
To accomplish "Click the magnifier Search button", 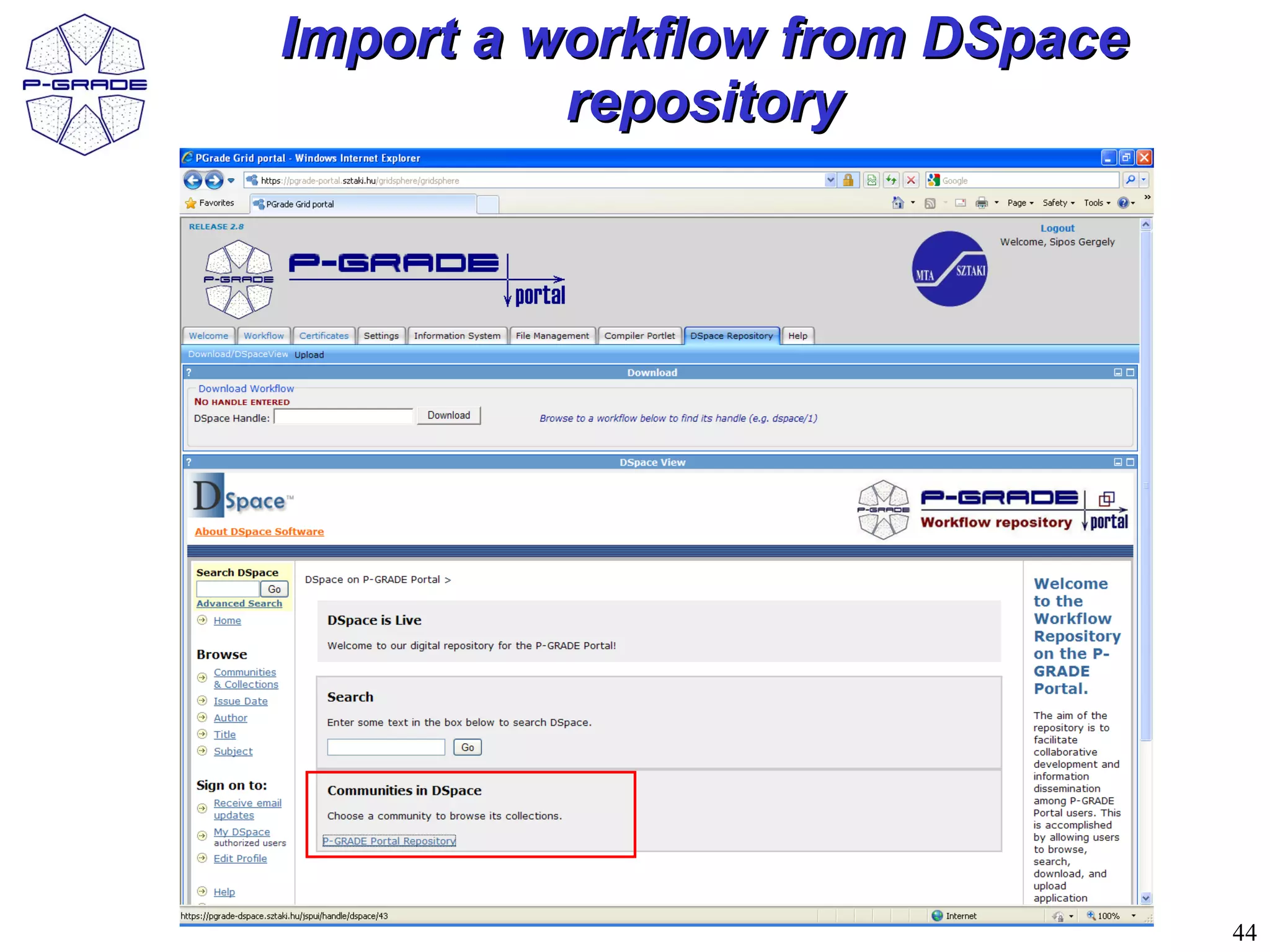I will tap(1130, 180).
